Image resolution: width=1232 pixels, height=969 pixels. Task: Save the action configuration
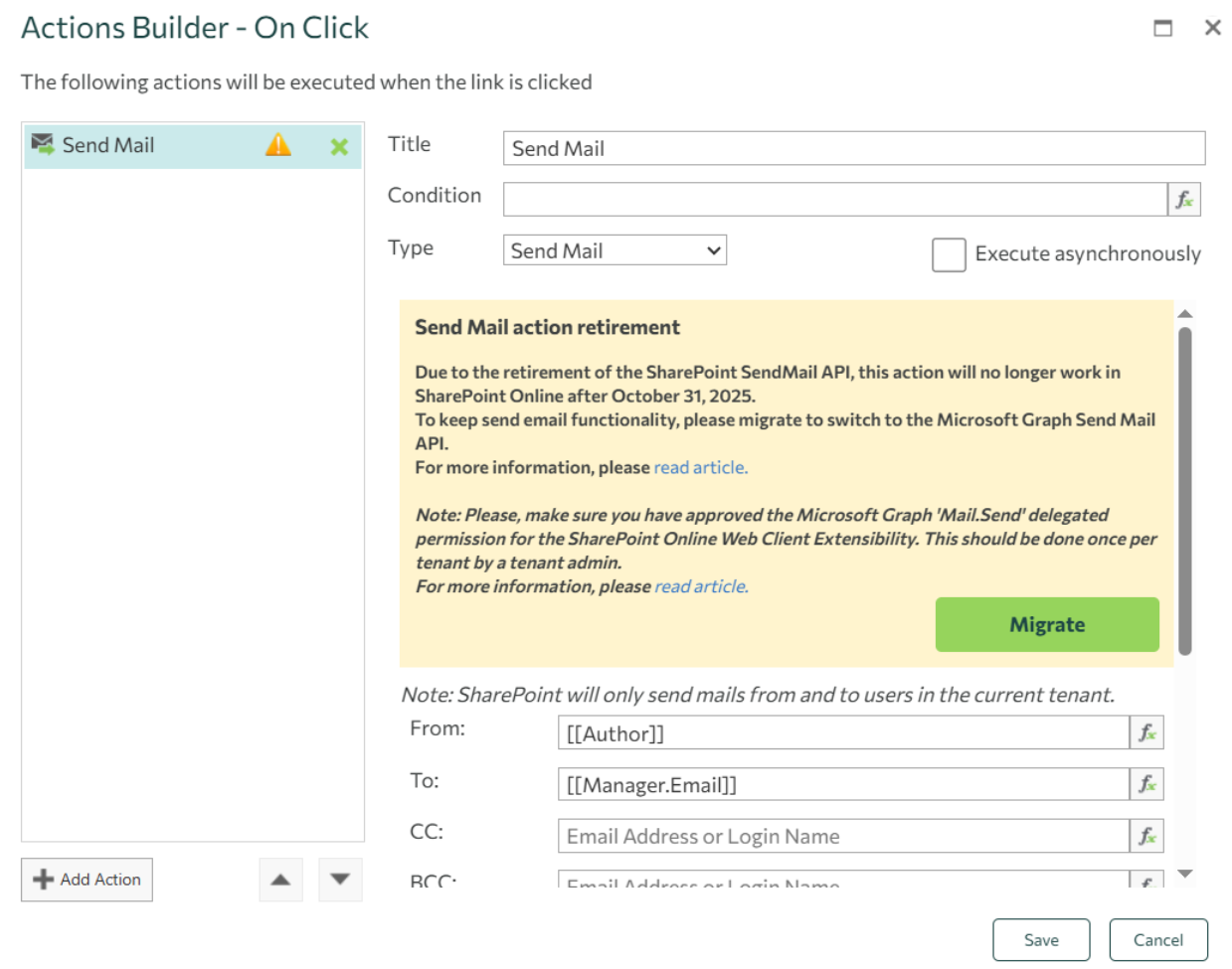(x=1041, y=940)
